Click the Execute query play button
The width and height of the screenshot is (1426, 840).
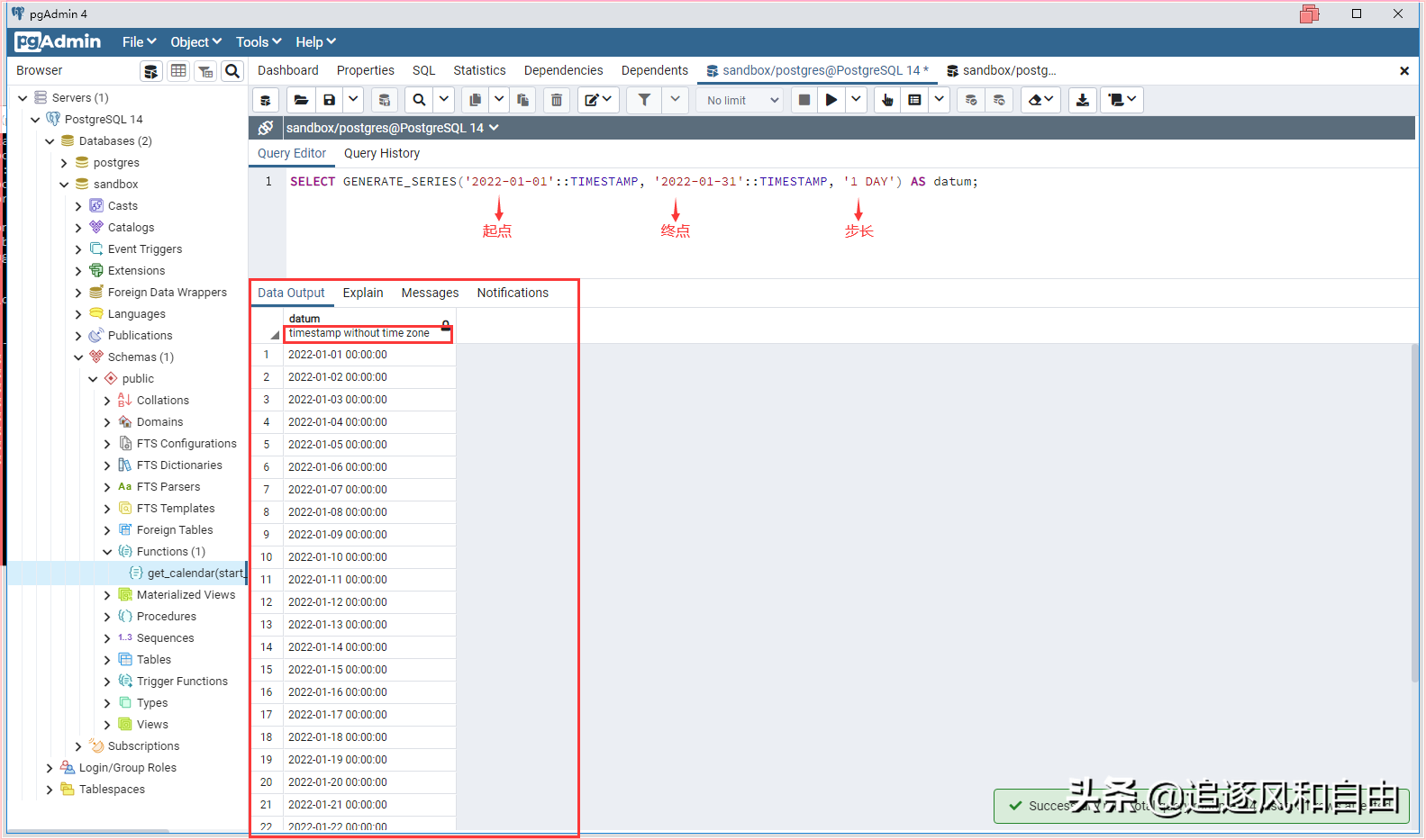tap(831, 100)
